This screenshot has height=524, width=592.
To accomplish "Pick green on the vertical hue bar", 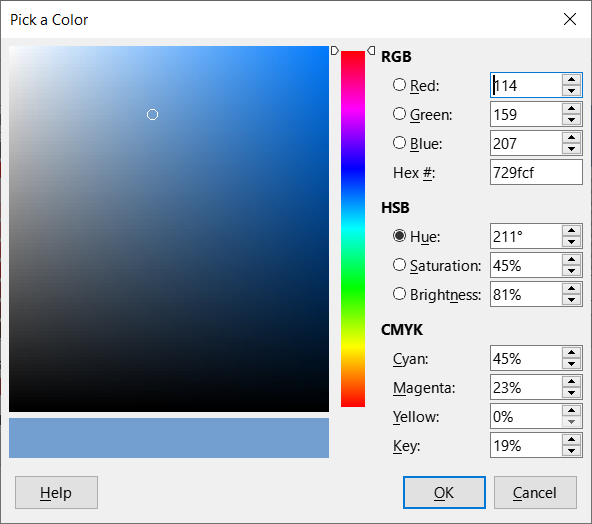I will pyautogui.click(x=353, y=289).
